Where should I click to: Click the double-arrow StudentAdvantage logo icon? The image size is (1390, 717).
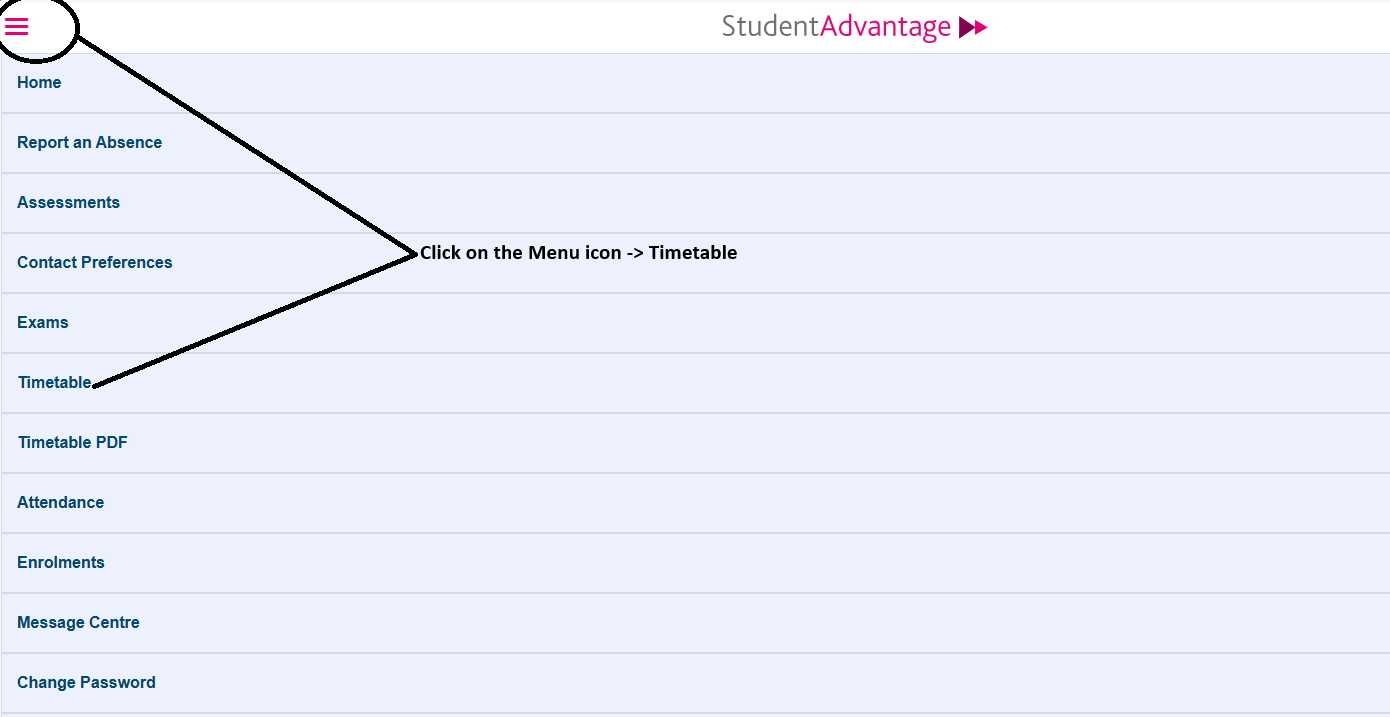click(973, 28)
